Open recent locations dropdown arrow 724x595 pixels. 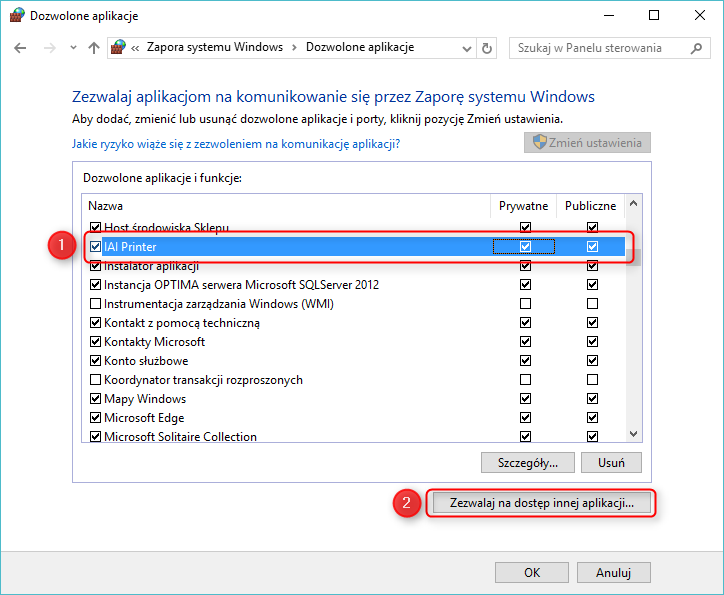tap(72, 48)
